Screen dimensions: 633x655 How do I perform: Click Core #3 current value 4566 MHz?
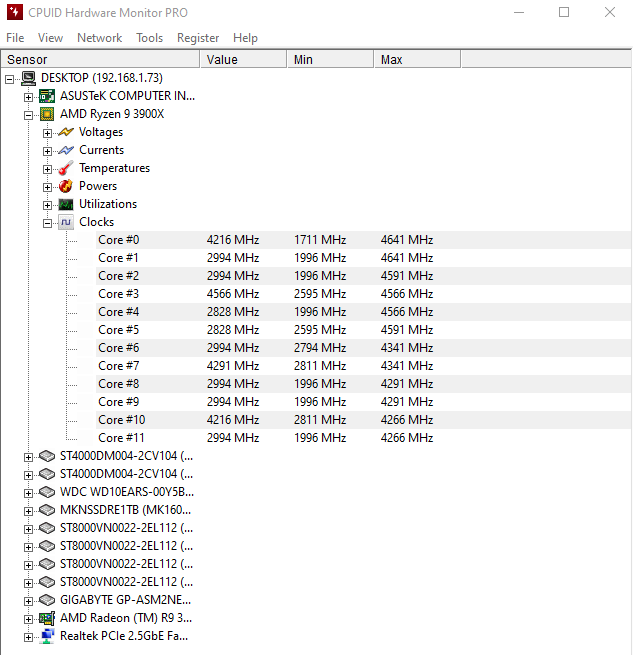(x=233, y=294)
